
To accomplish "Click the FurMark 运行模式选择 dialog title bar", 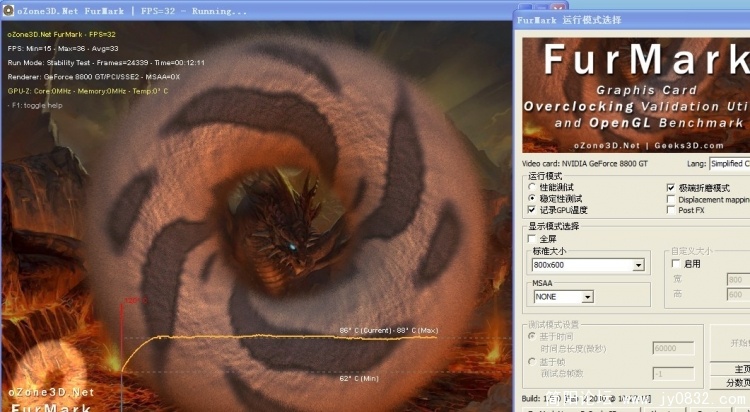I will pos(632,20).
